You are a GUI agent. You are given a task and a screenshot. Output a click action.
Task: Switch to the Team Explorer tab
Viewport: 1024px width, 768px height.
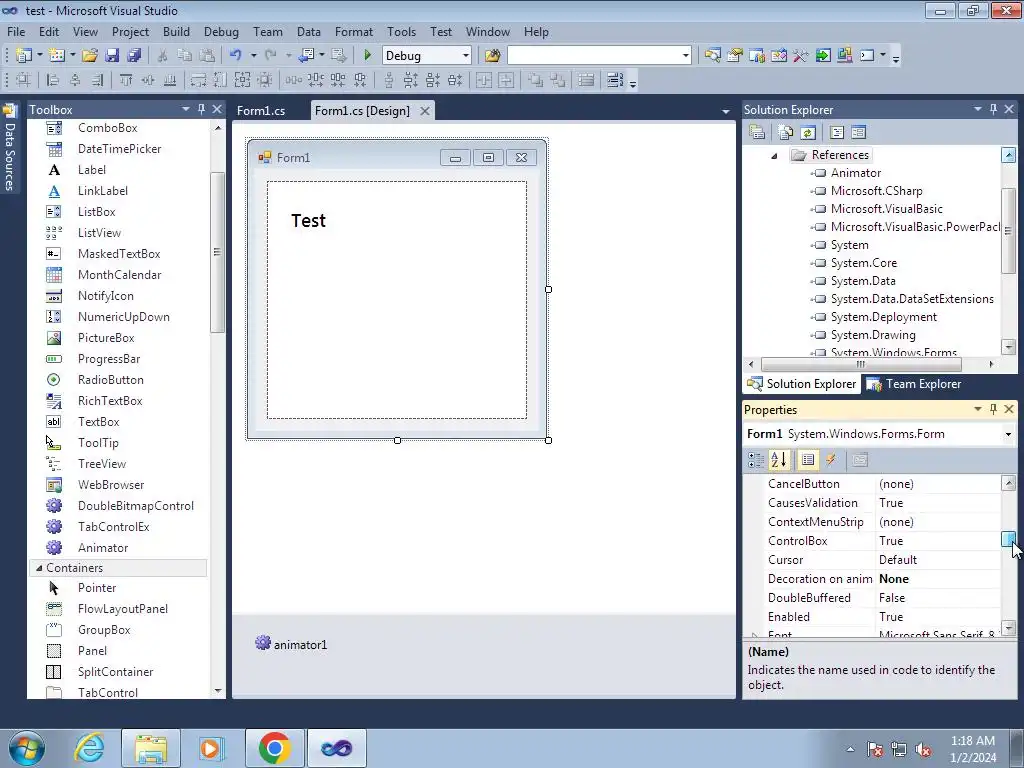click(914, 384)
